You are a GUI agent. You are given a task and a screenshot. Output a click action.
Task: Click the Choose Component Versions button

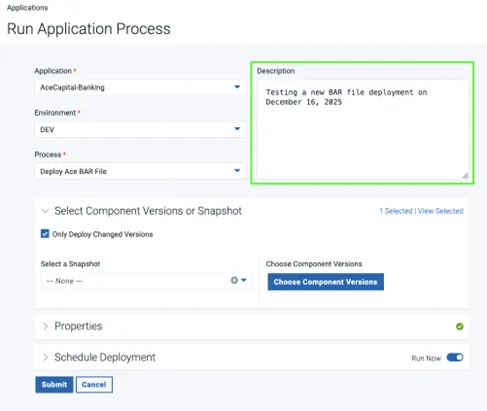click(326, 282)
